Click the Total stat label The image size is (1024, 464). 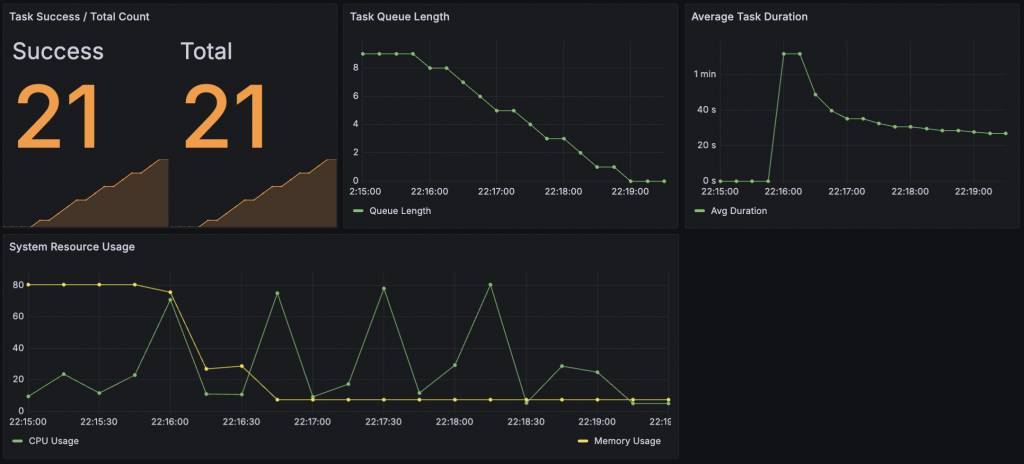[206, 52]
